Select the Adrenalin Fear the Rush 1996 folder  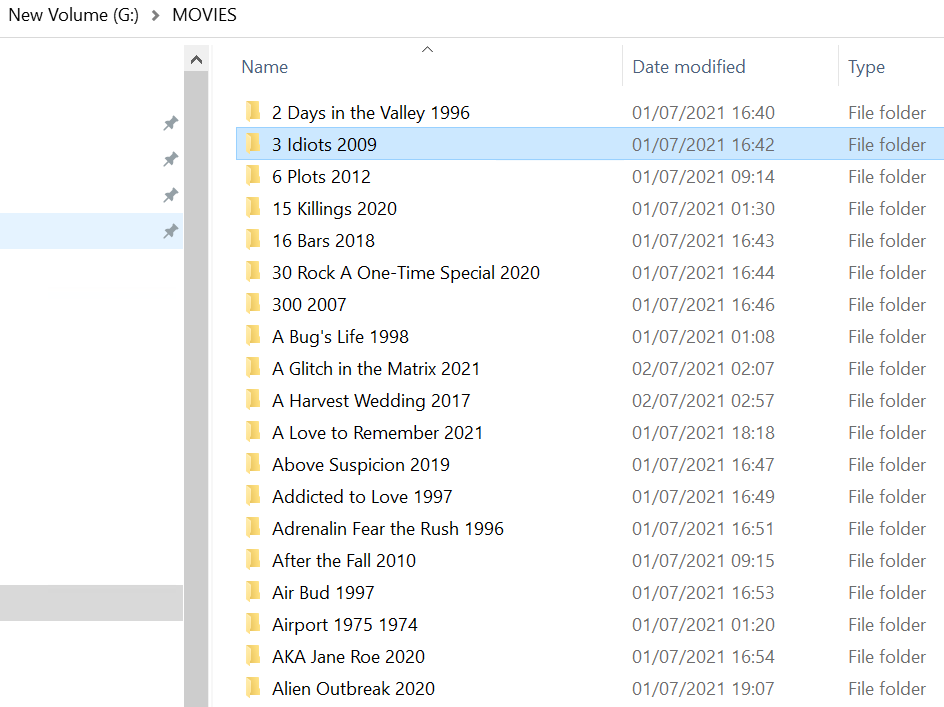coord(388,528)
